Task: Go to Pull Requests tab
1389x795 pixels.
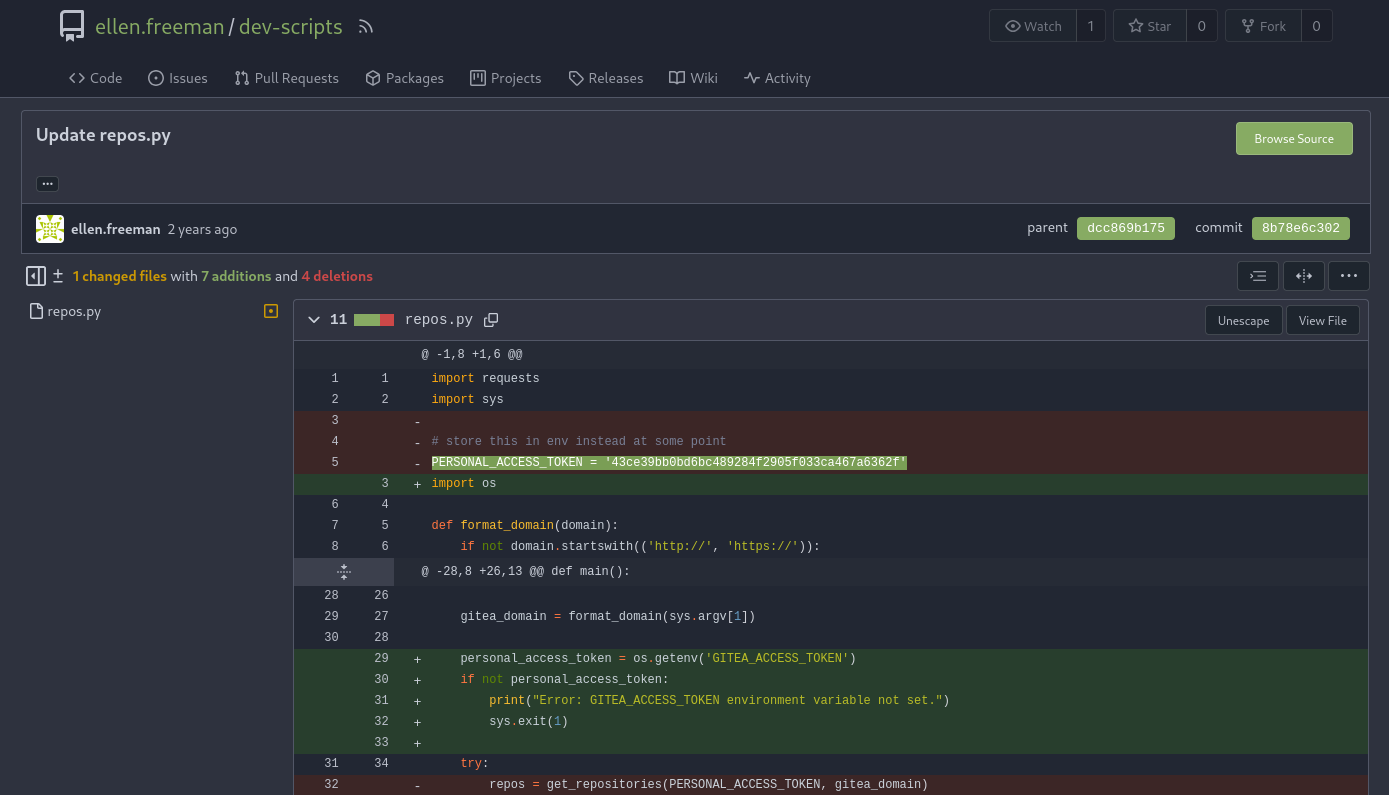Action: [x=287, y=78]
